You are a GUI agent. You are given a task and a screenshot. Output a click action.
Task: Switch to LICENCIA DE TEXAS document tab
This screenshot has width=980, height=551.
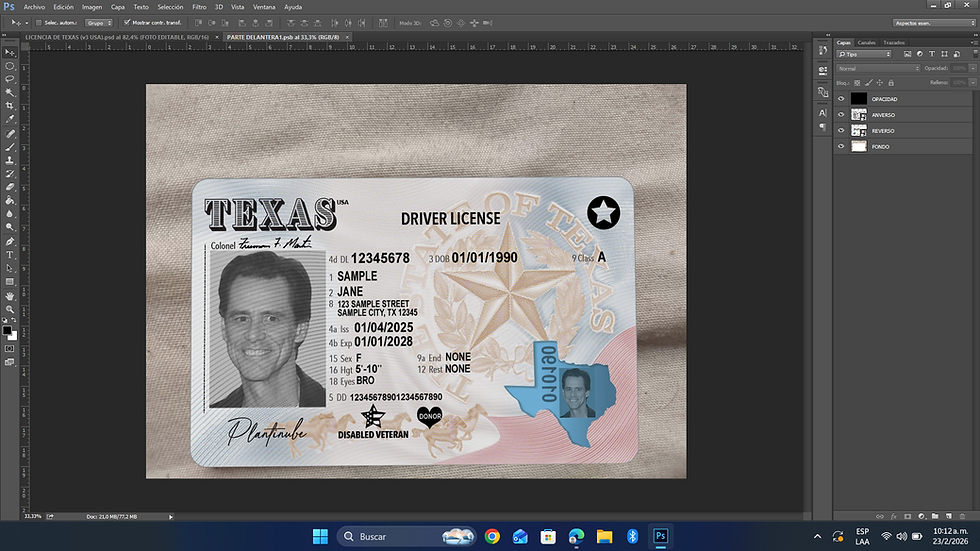[x=117, y=37]
